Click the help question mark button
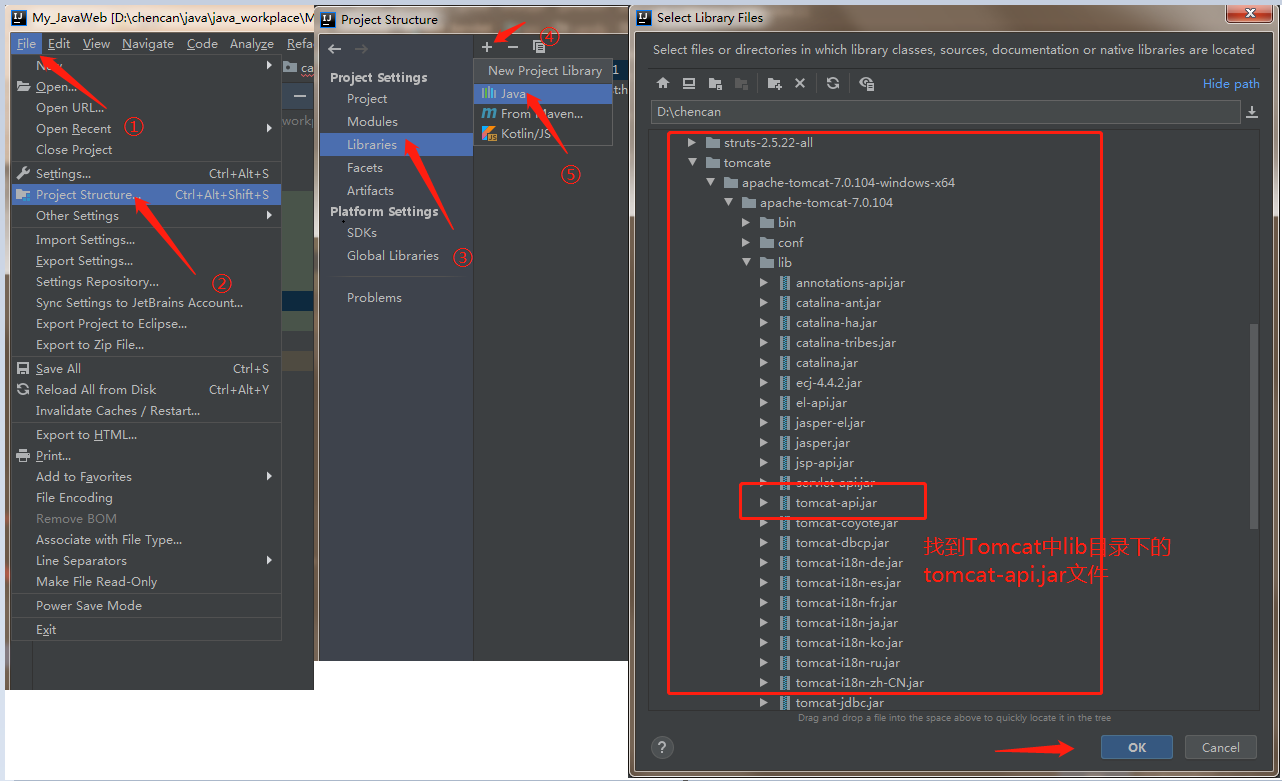Screen dimensions: 1282x781 [x=662, y=747]
